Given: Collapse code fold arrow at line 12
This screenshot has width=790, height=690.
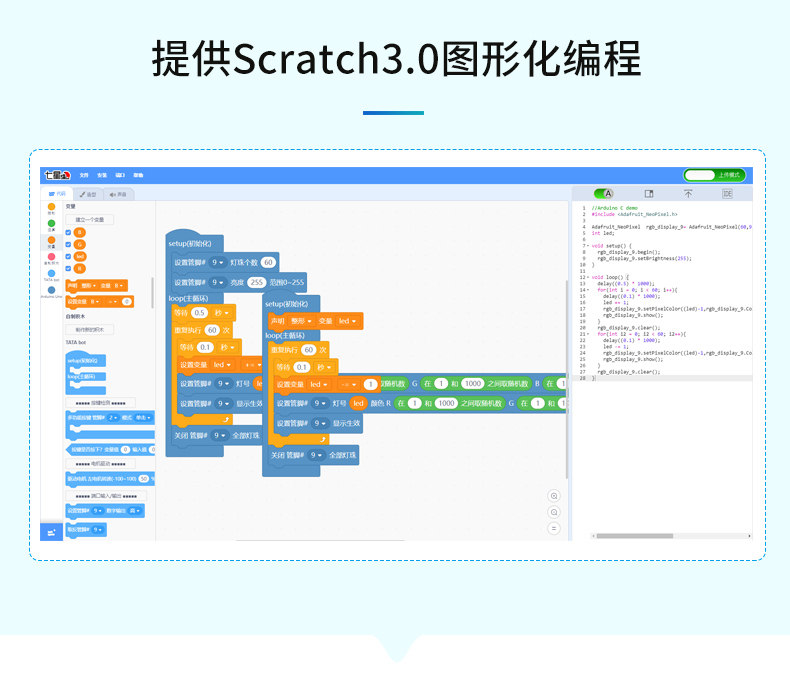Looking at the screenshot, I should click(x=588, y=278).
